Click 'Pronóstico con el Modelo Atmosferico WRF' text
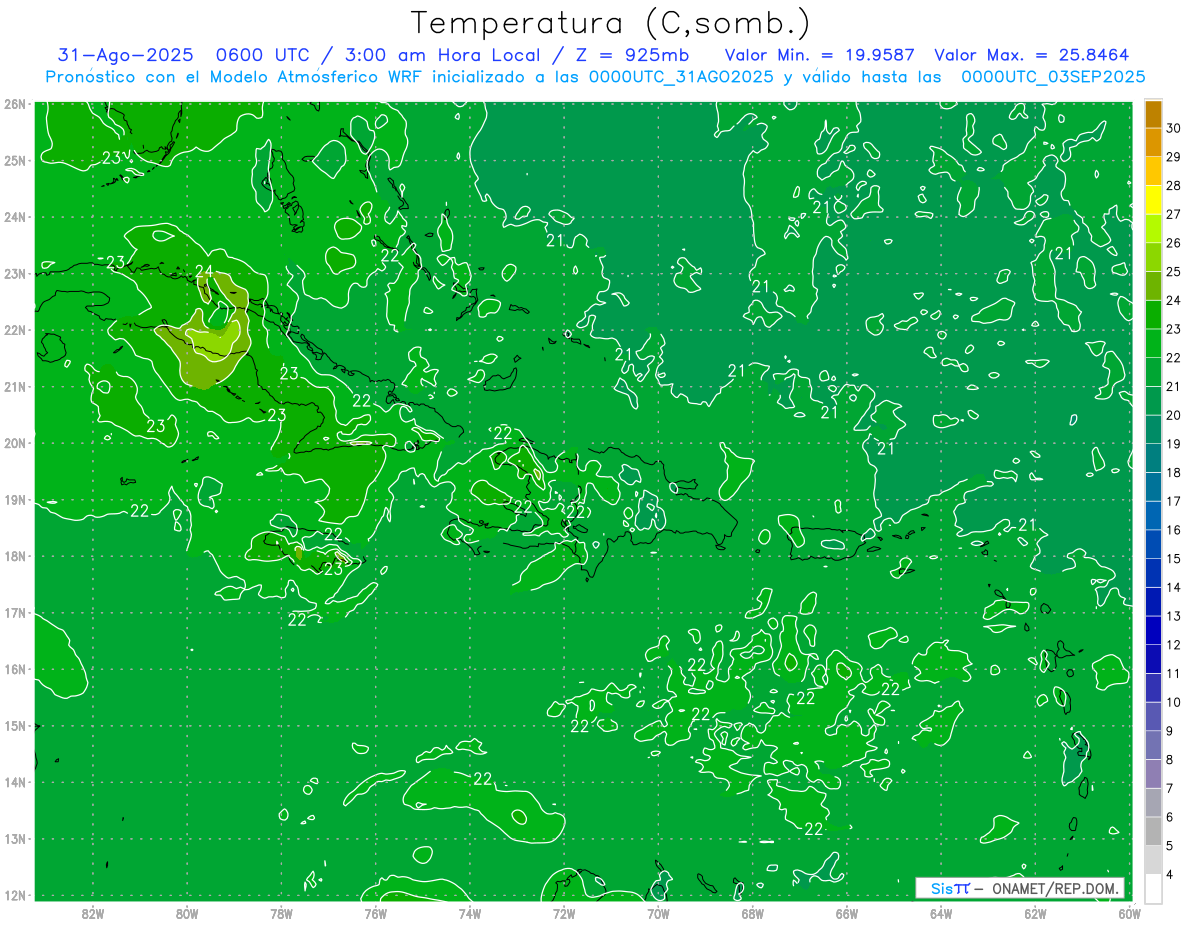The height and width of the screenshot is (927, 1200). [235, 77]
